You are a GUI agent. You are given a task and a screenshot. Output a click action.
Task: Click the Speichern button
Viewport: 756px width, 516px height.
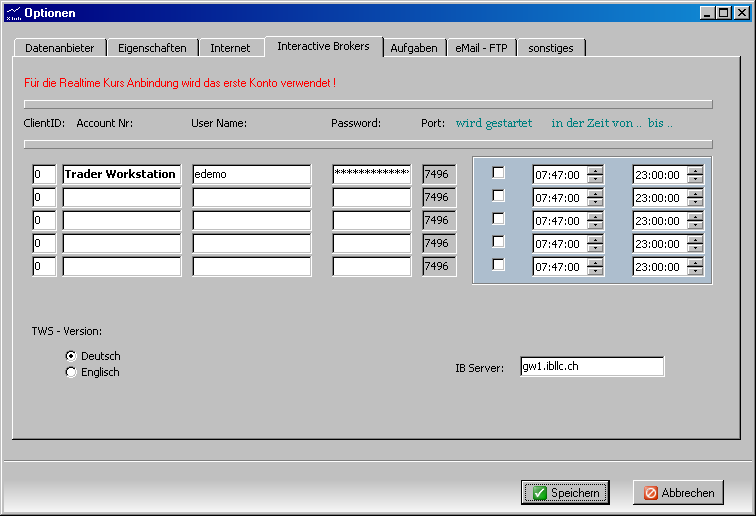click(565, 492)
